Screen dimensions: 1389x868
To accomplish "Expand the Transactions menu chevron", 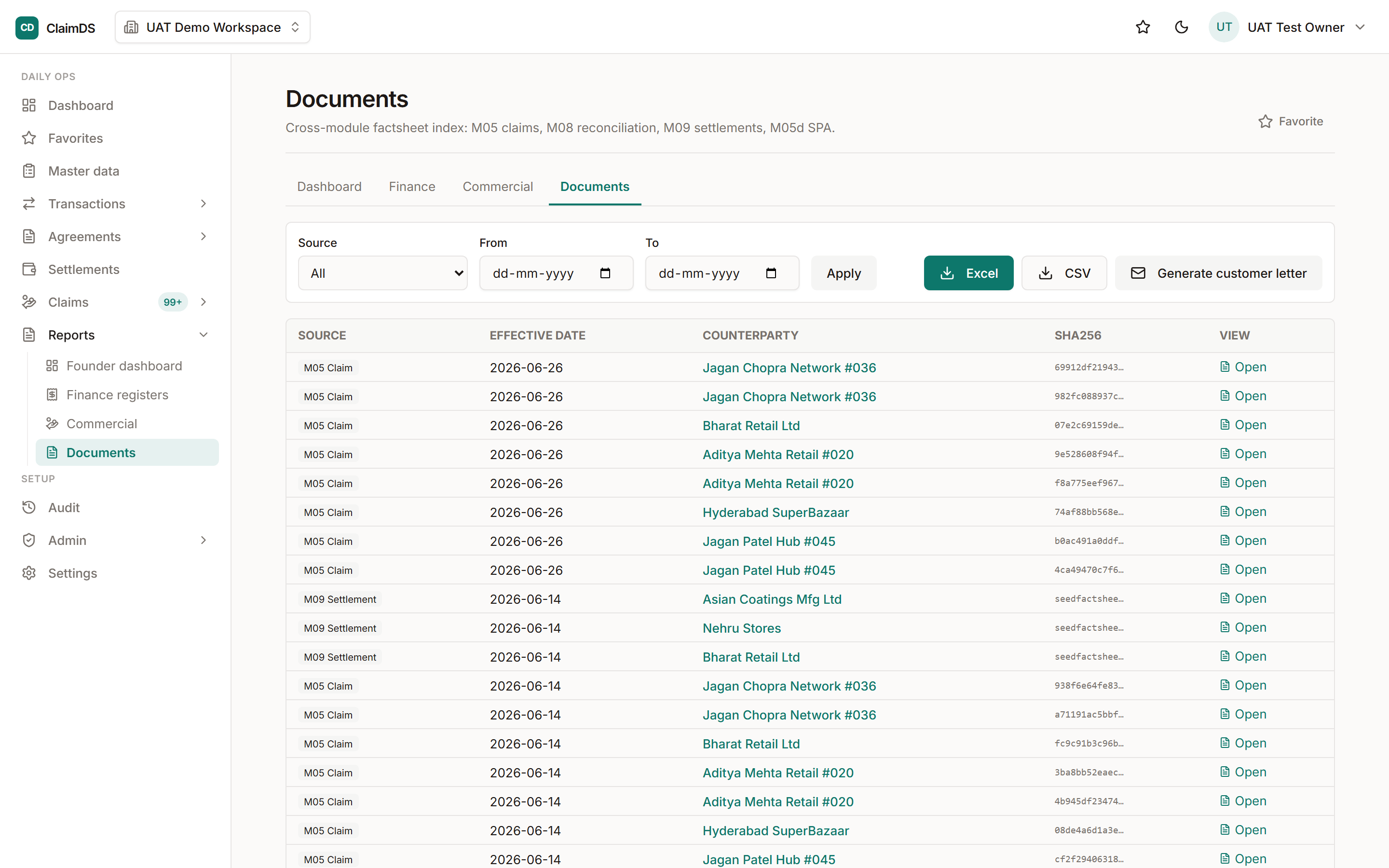I will click(x=203, y=203).
